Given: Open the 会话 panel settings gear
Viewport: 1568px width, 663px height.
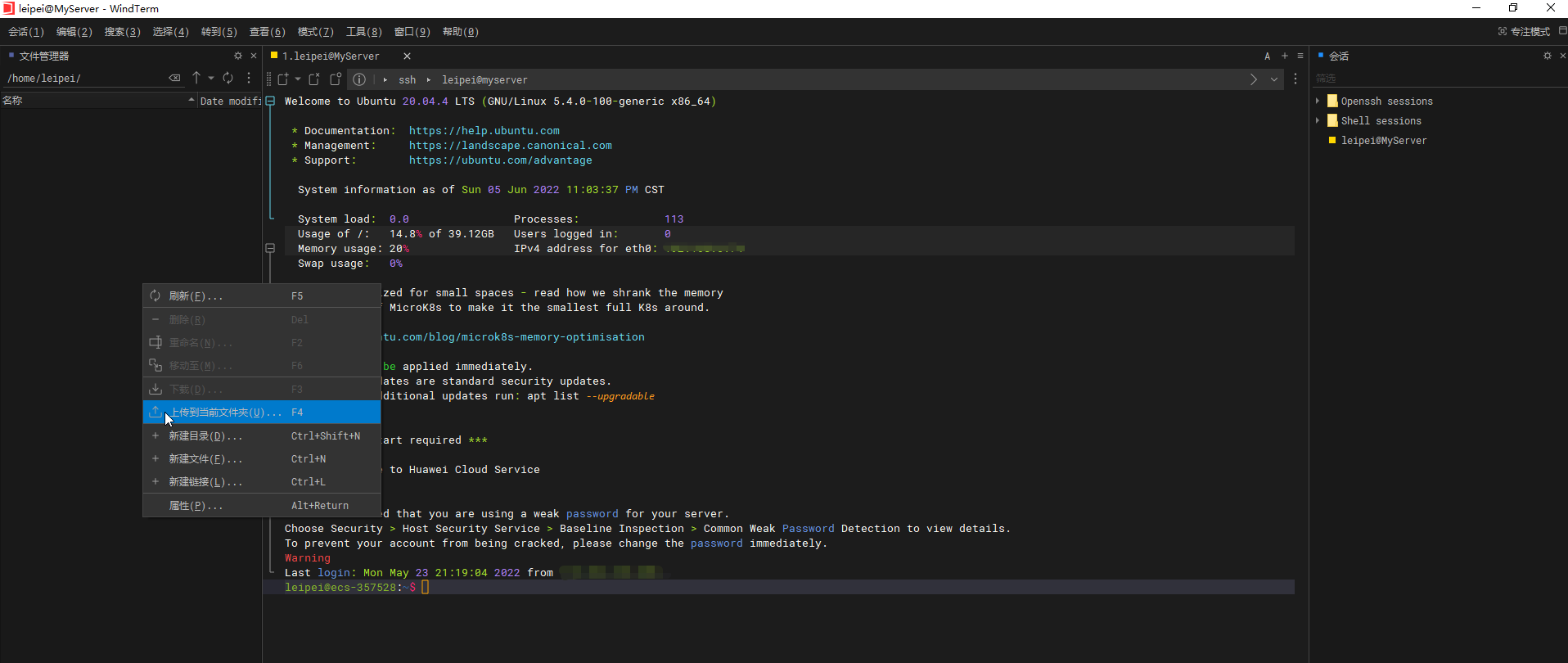Looking at the screenshot, I should (1548, 56).
